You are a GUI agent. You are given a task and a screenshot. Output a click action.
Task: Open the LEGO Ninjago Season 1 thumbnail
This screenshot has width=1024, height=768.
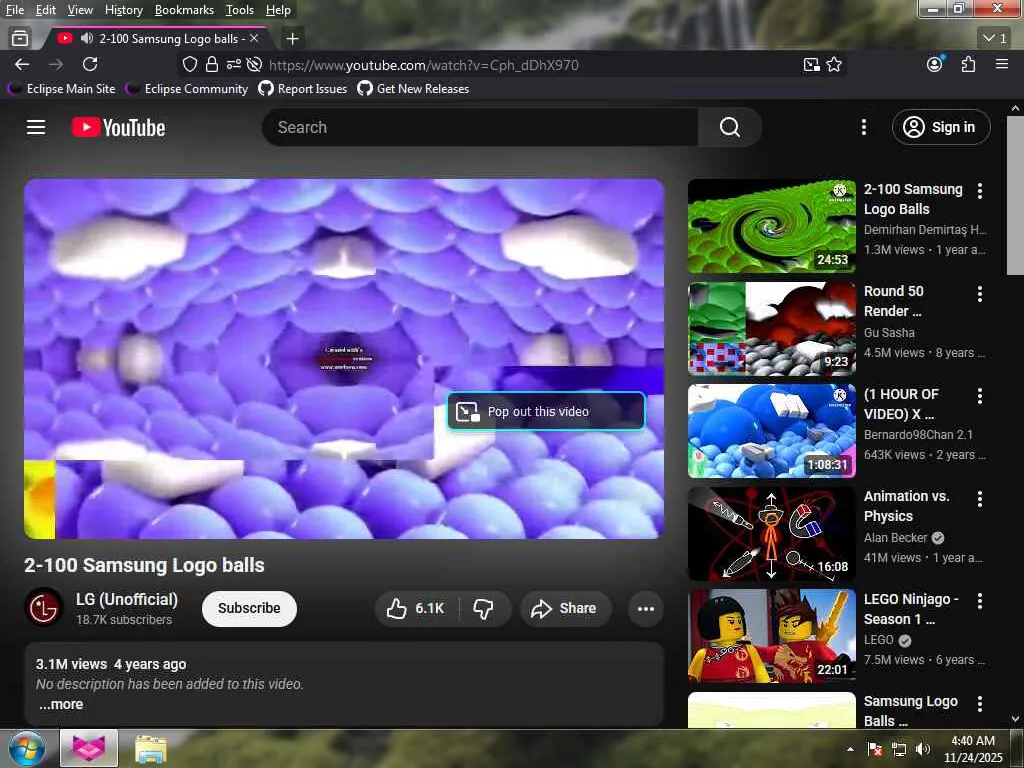(x=771, y=636)
